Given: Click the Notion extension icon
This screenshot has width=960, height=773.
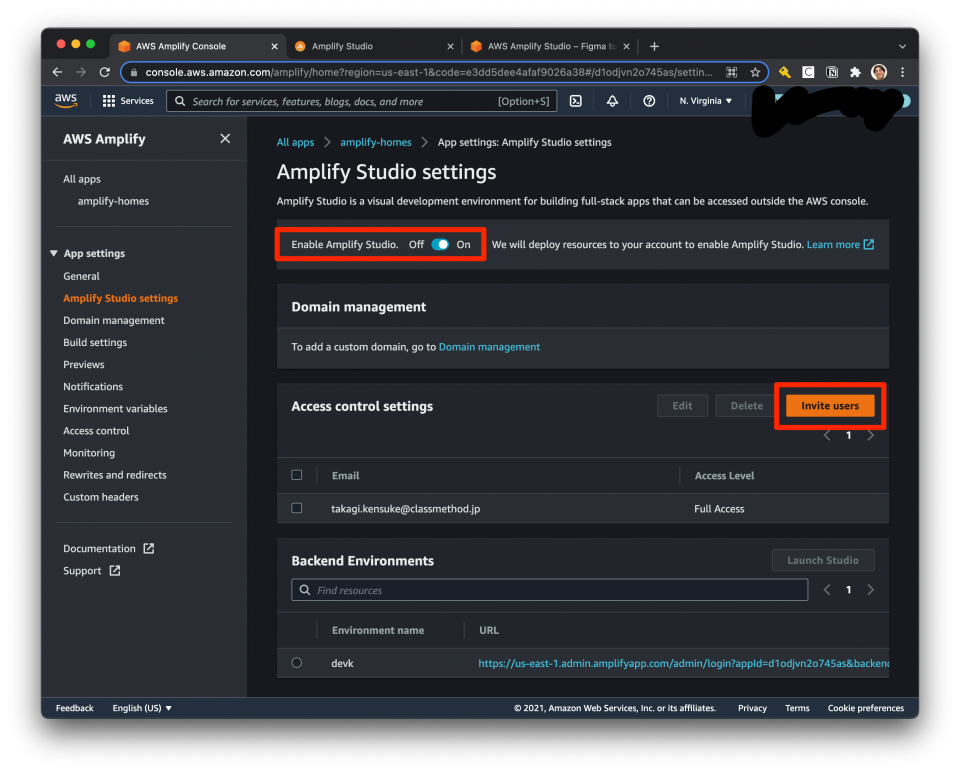Looking at the screenshot, I should (831, 72).
